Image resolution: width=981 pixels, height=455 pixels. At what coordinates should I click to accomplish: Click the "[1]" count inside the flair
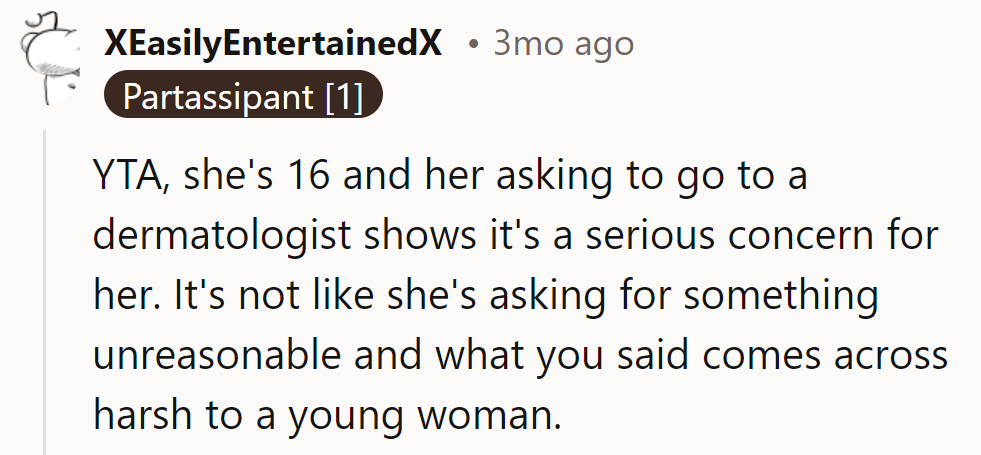[x=343, y=98]
